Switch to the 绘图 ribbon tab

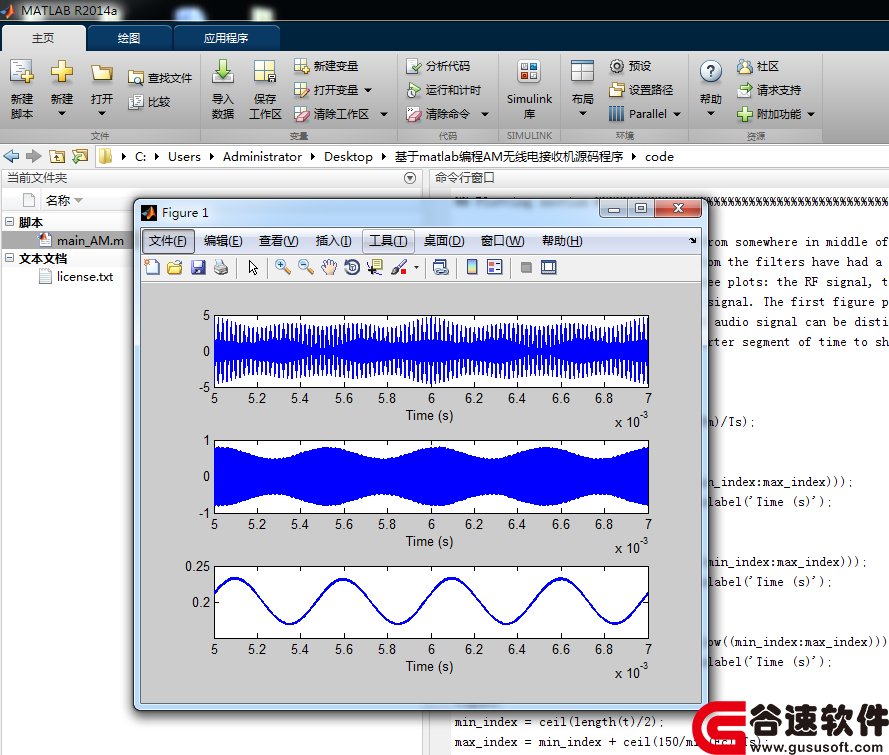coord(129,38)
